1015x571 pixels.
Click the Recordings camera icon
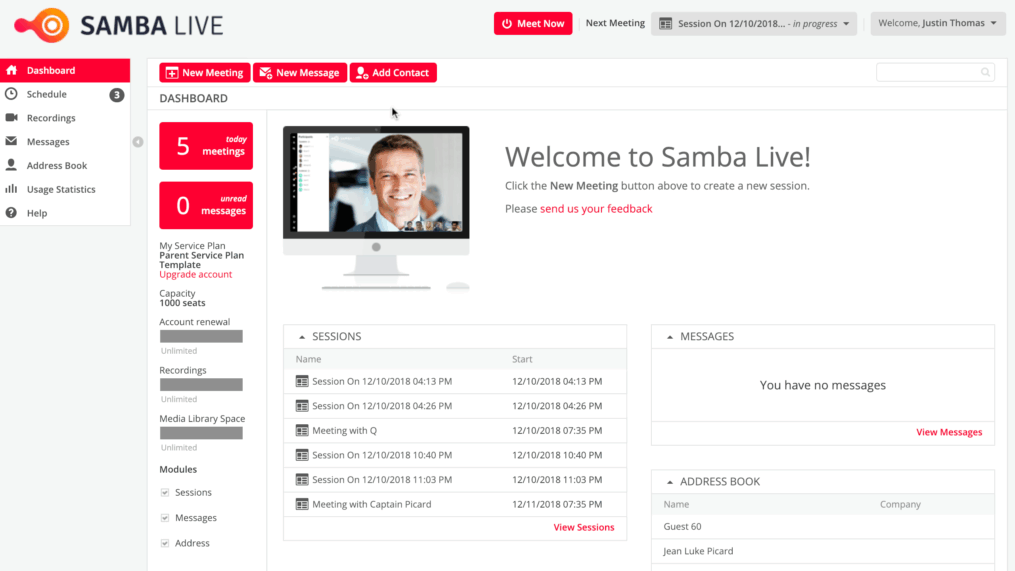[x=12, y=118]
